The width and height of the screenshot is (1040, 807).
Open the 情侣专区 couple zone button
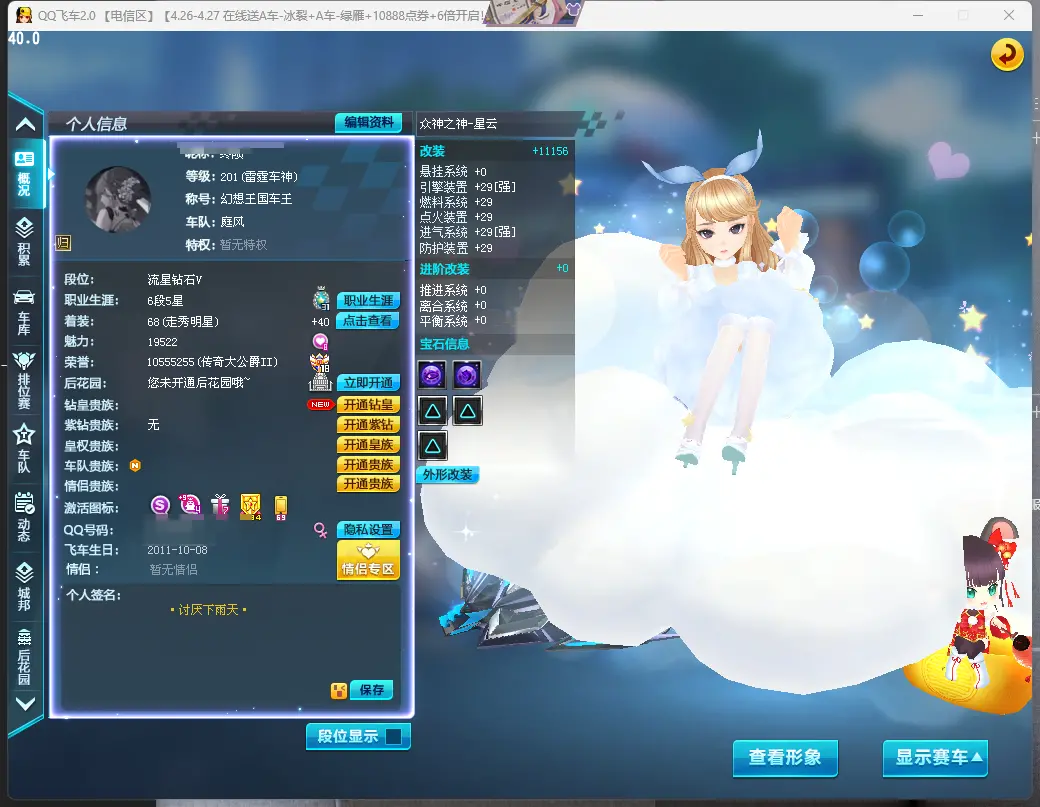point(368,560)
